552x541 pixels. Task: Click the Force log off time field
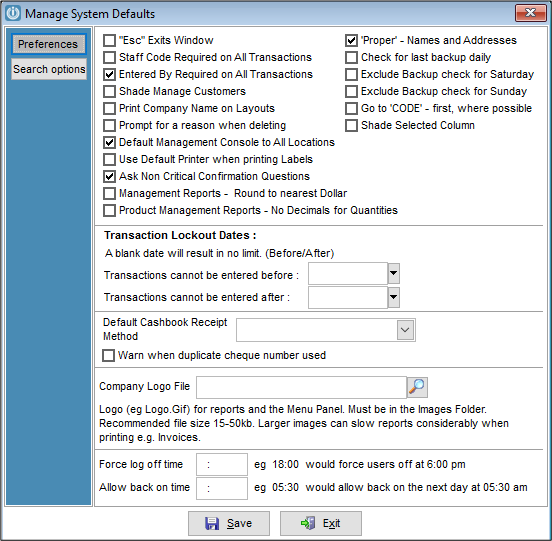pos(222,465)
